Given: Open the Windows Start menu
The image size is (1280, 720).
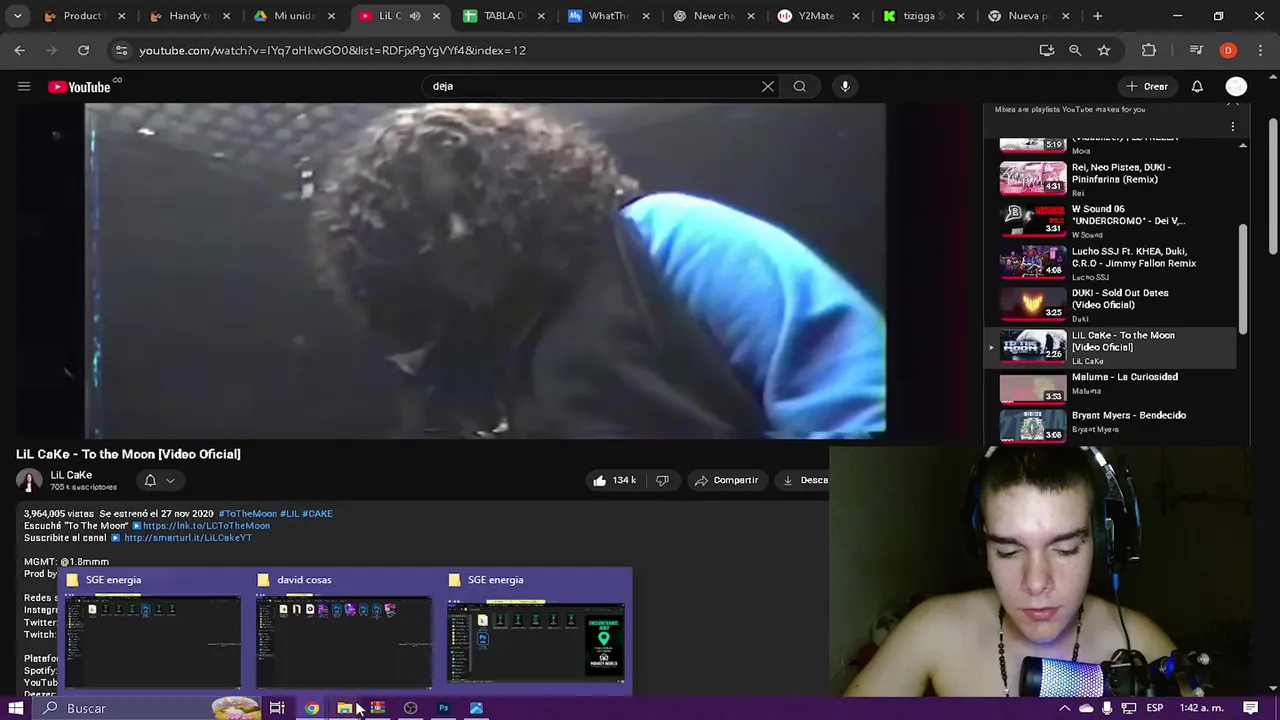Looking at the screenshot, I should [x=16, y=708].
